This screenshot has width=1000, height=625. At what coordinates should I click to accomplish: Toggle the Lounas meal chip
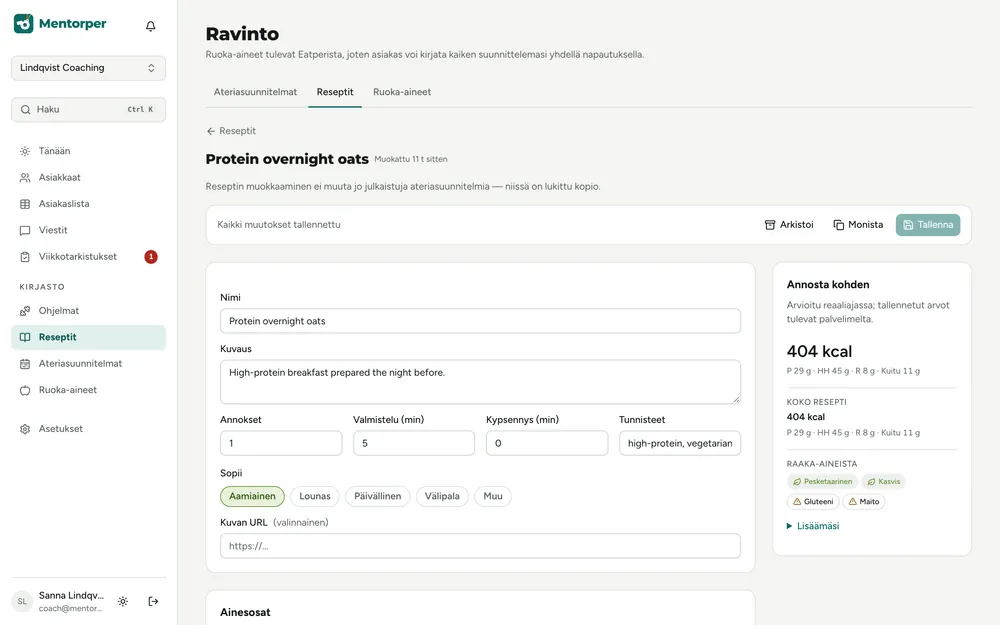coord(315,496)
